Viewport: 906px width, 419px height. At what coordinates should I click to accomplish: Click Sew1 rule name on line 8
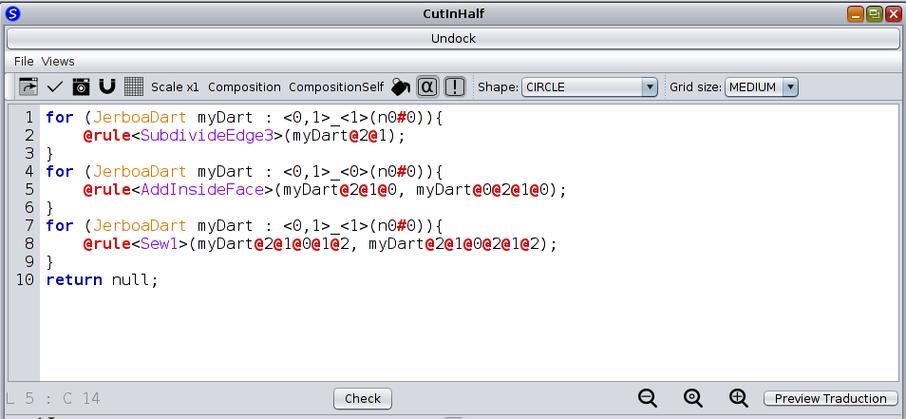pos(159,244)
